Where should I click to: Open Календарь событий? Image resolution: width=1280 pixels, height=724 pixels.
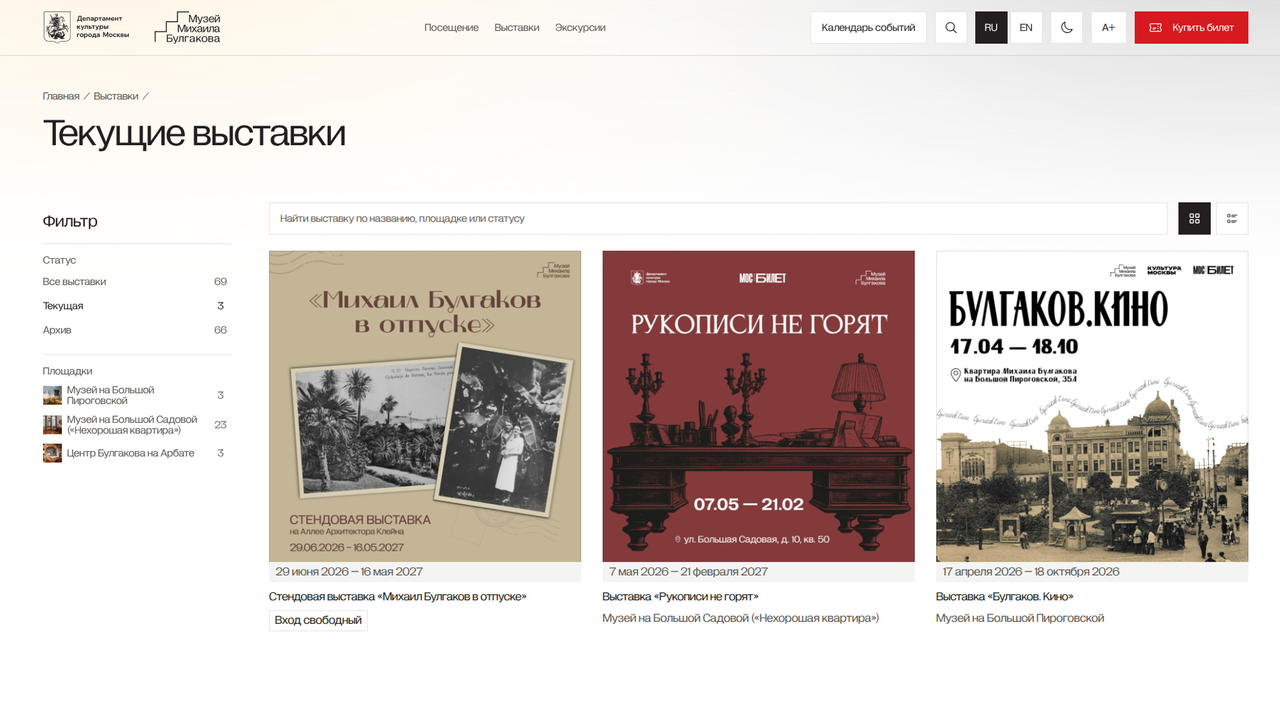(x=868, y=27)
